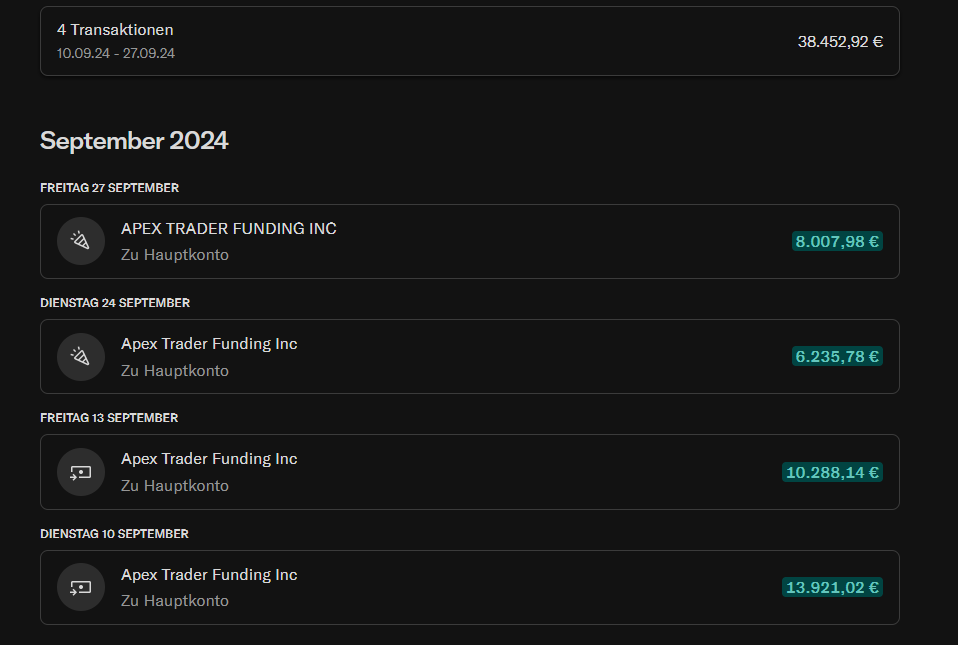Click the 6.235,78 € amount badge
The width and height of the screenshot is (958, 645).
pos(837,357)
